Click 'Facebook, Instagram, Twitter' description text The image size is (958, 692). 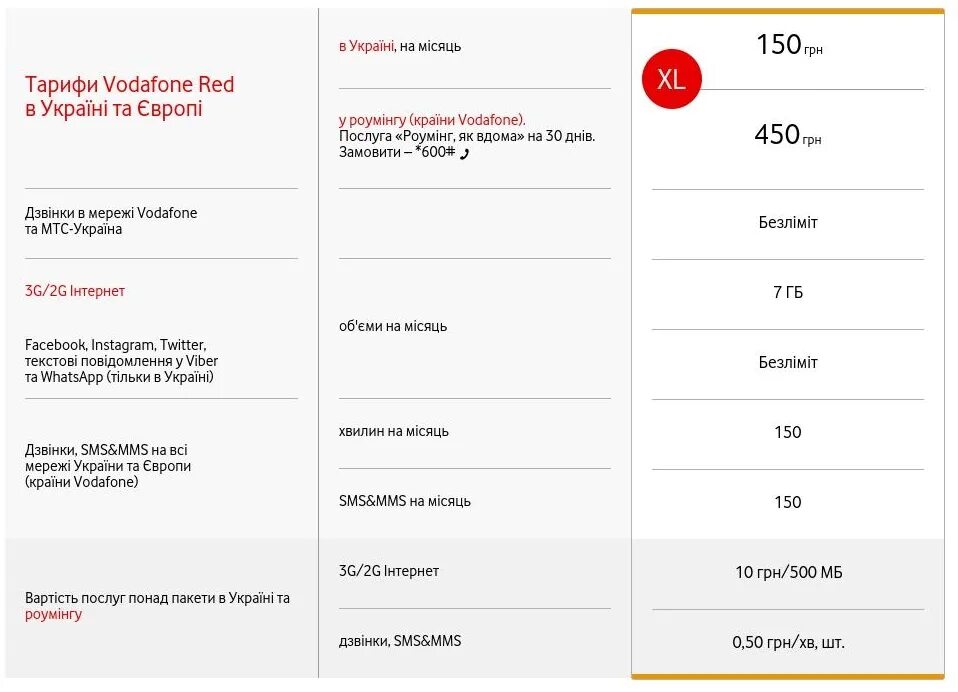pos(121,361)
